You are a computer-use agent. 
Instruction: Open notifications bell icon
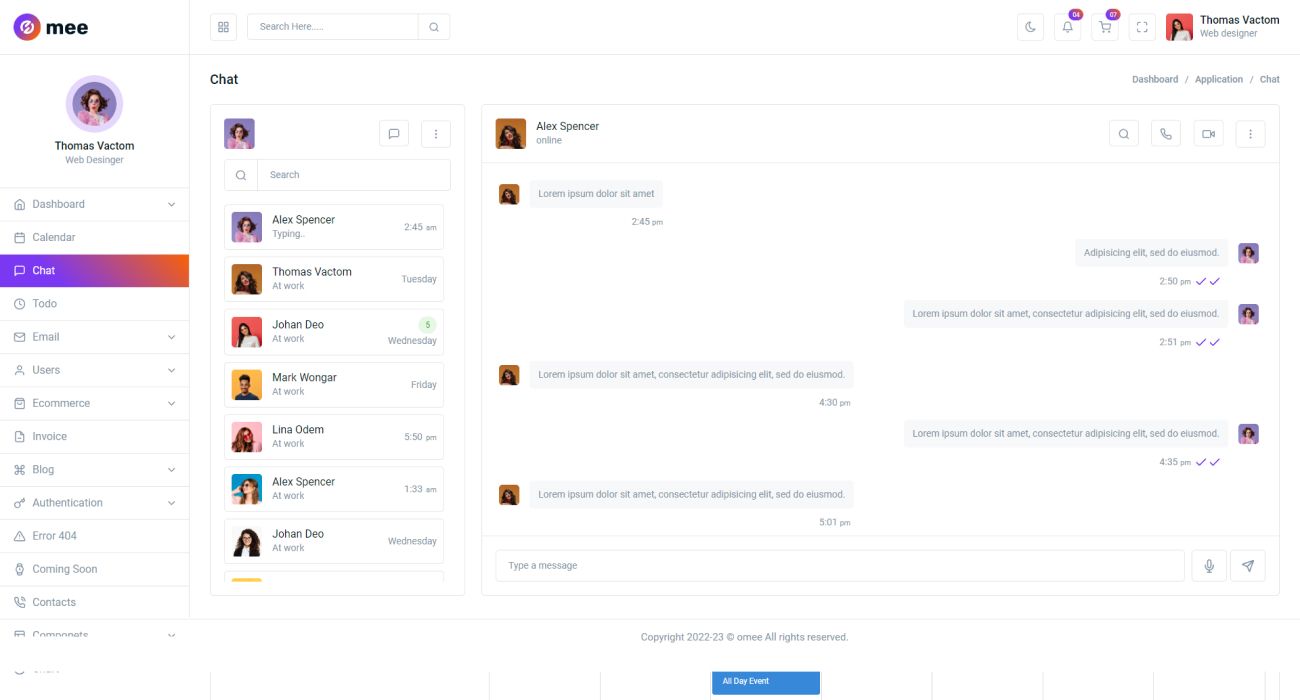pyautogui.click(x=1067, y=27)
